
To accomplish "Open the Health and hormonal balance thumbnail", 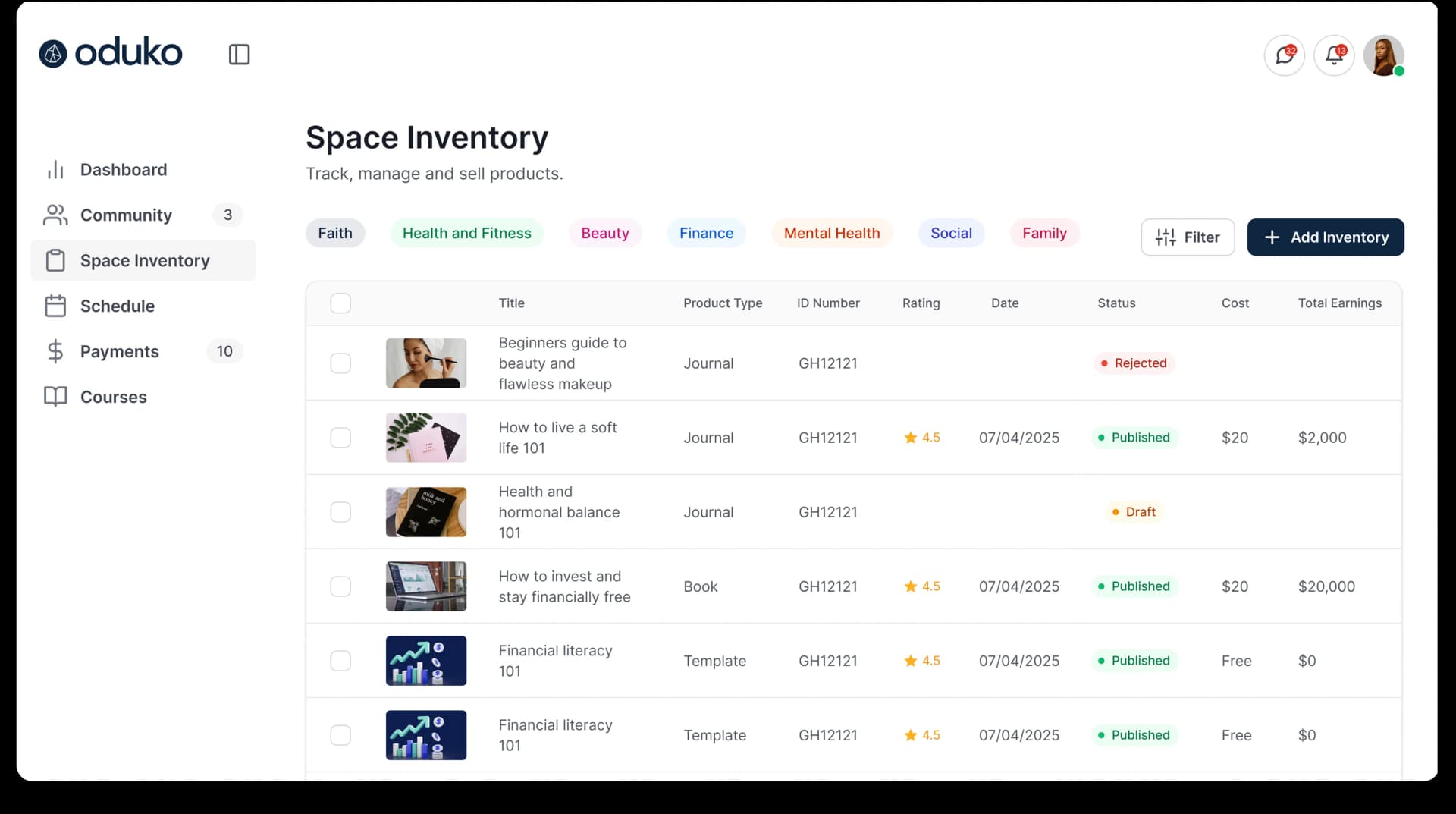I will click(425, 512).
